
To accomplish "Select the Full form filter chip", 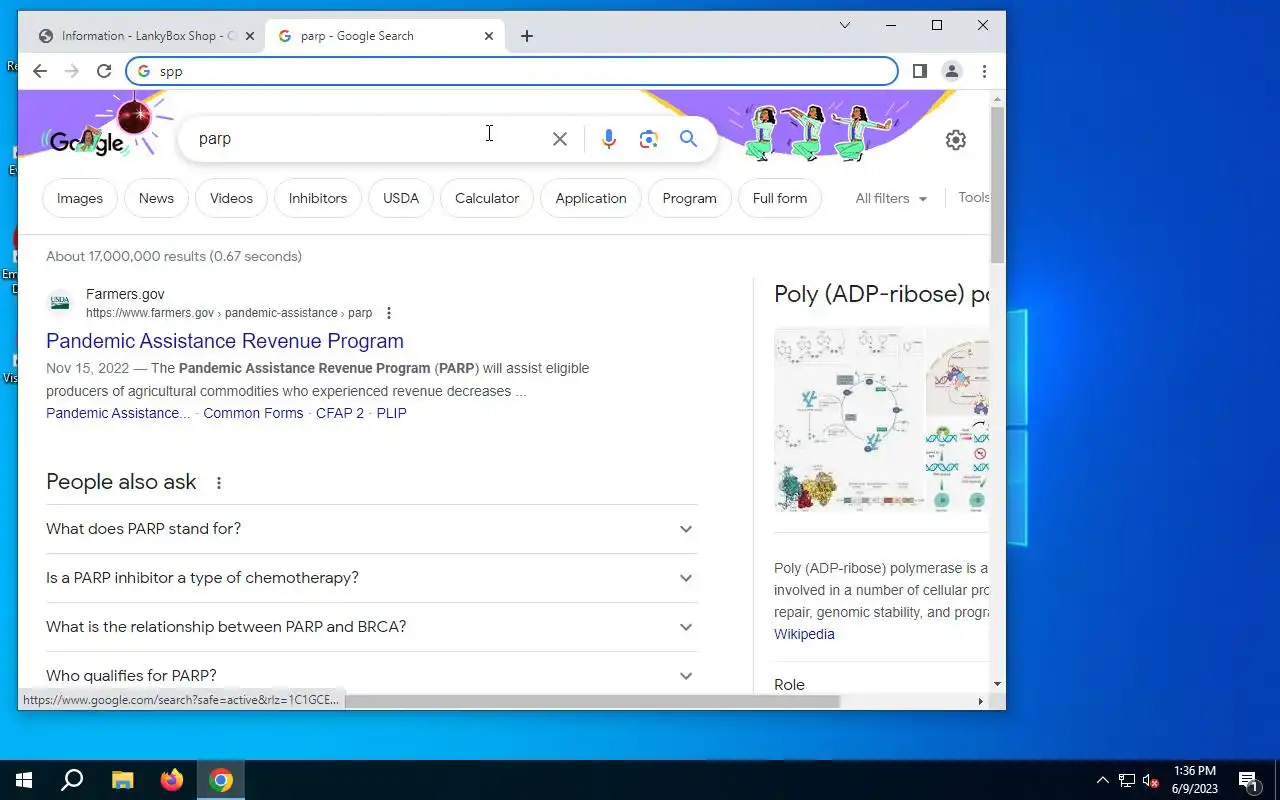I will click(780, 198).
